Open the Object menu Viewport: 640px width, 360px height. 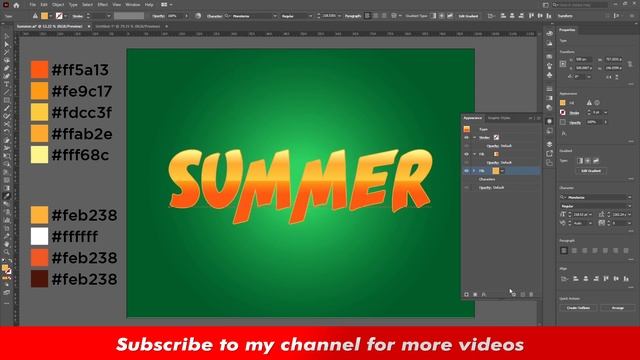coord(58,4)
